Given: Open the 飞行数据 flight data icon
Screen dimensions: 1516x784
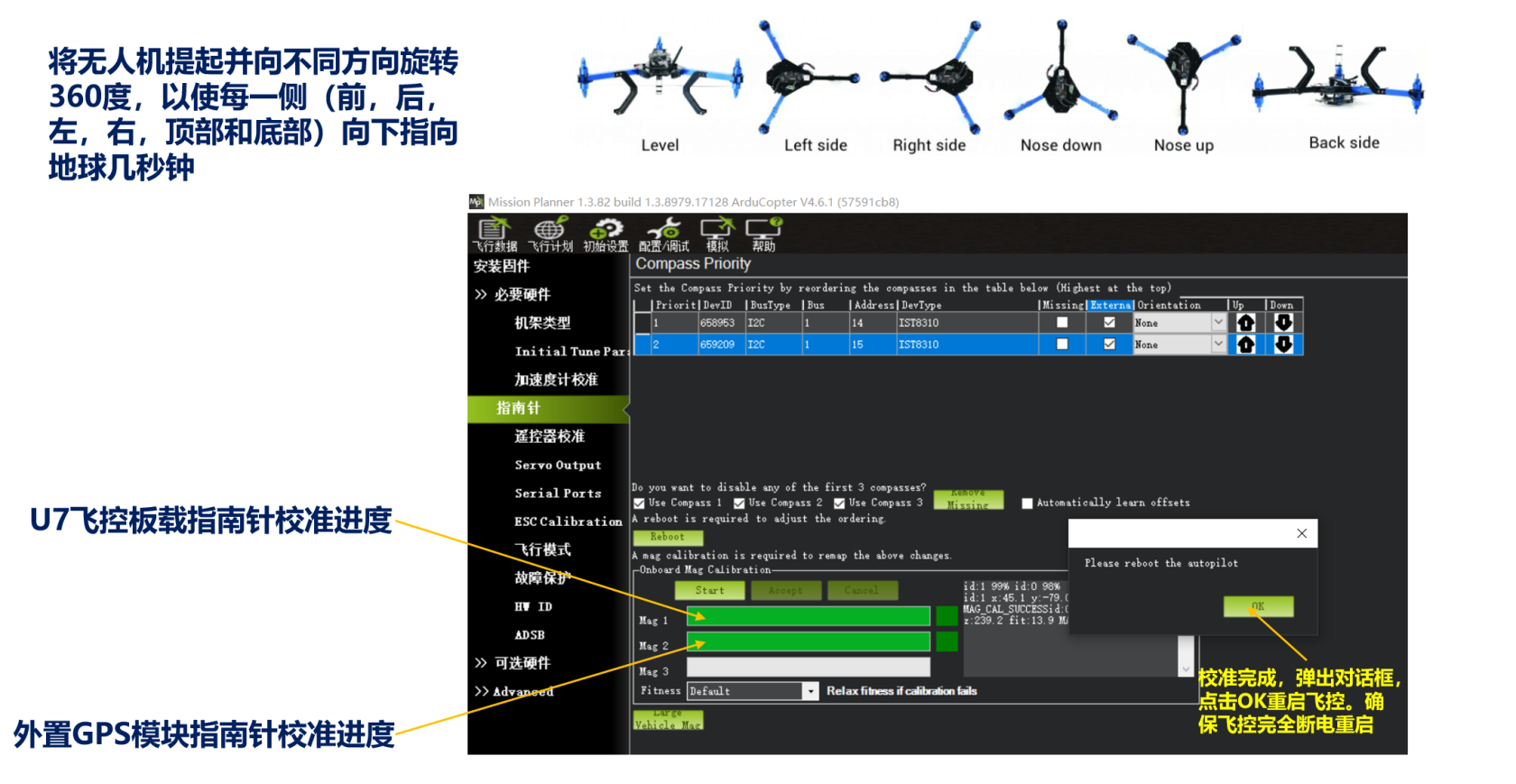Looking at the screenshot, I should tap(494, 234).
